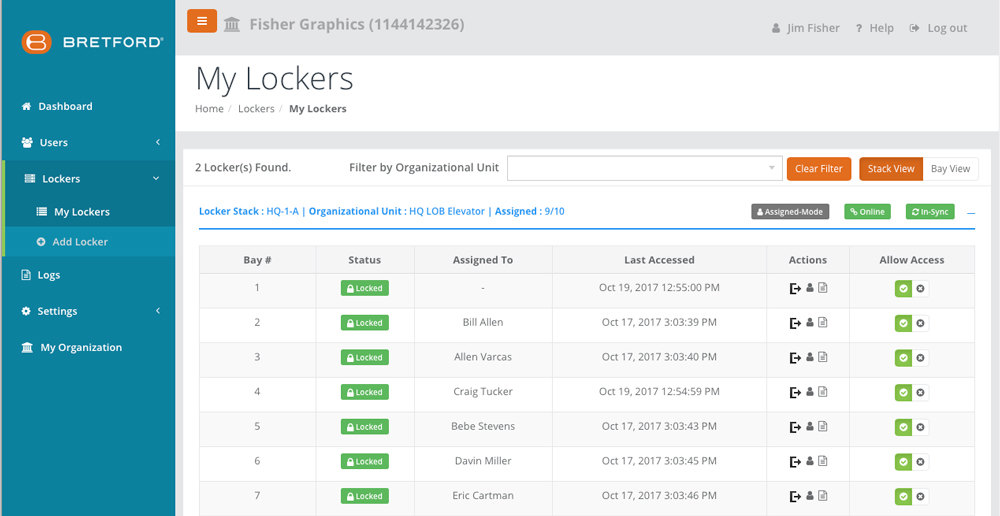Click the green Online status badge
Viewport: 1000px width, 516px height.
(x=867, y=212)
